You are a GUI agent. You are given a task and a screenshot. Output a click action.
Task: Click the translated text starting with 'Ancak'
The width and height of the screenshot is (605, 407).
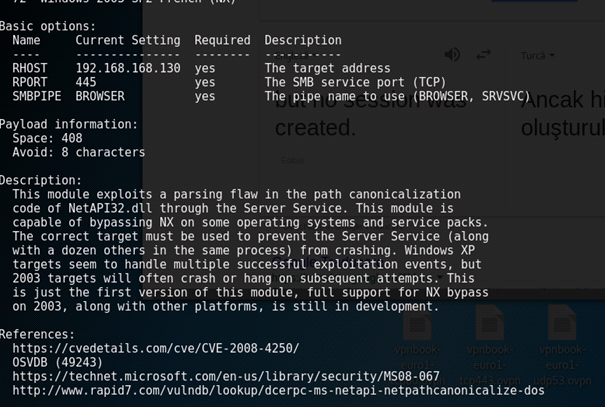coord(563,114)
